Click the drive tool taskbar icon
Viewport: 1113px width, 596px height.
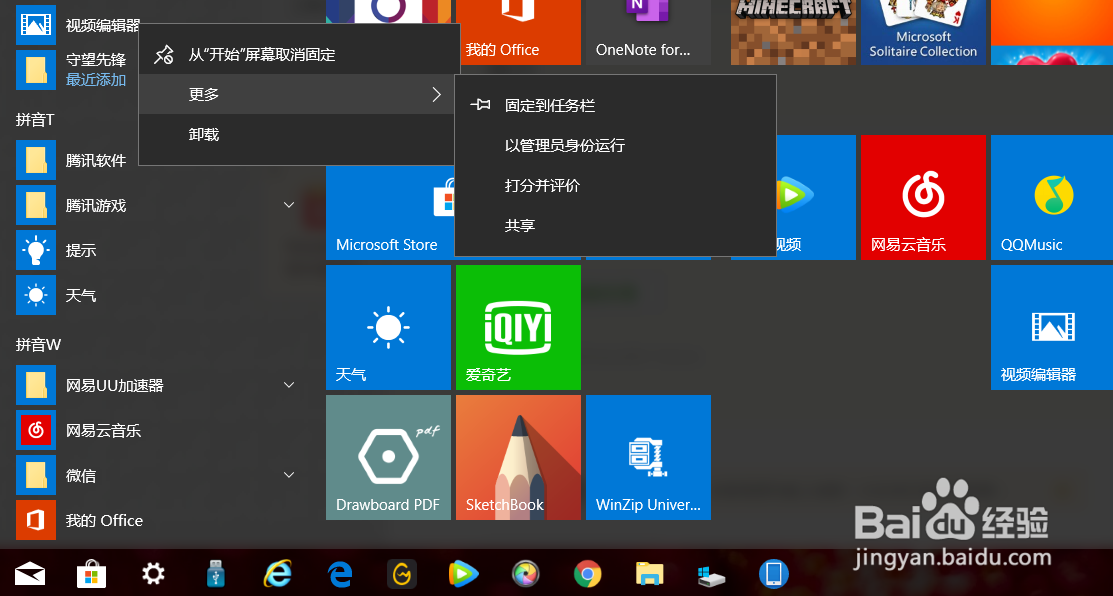pyautogui.click(x=711, y=575)
